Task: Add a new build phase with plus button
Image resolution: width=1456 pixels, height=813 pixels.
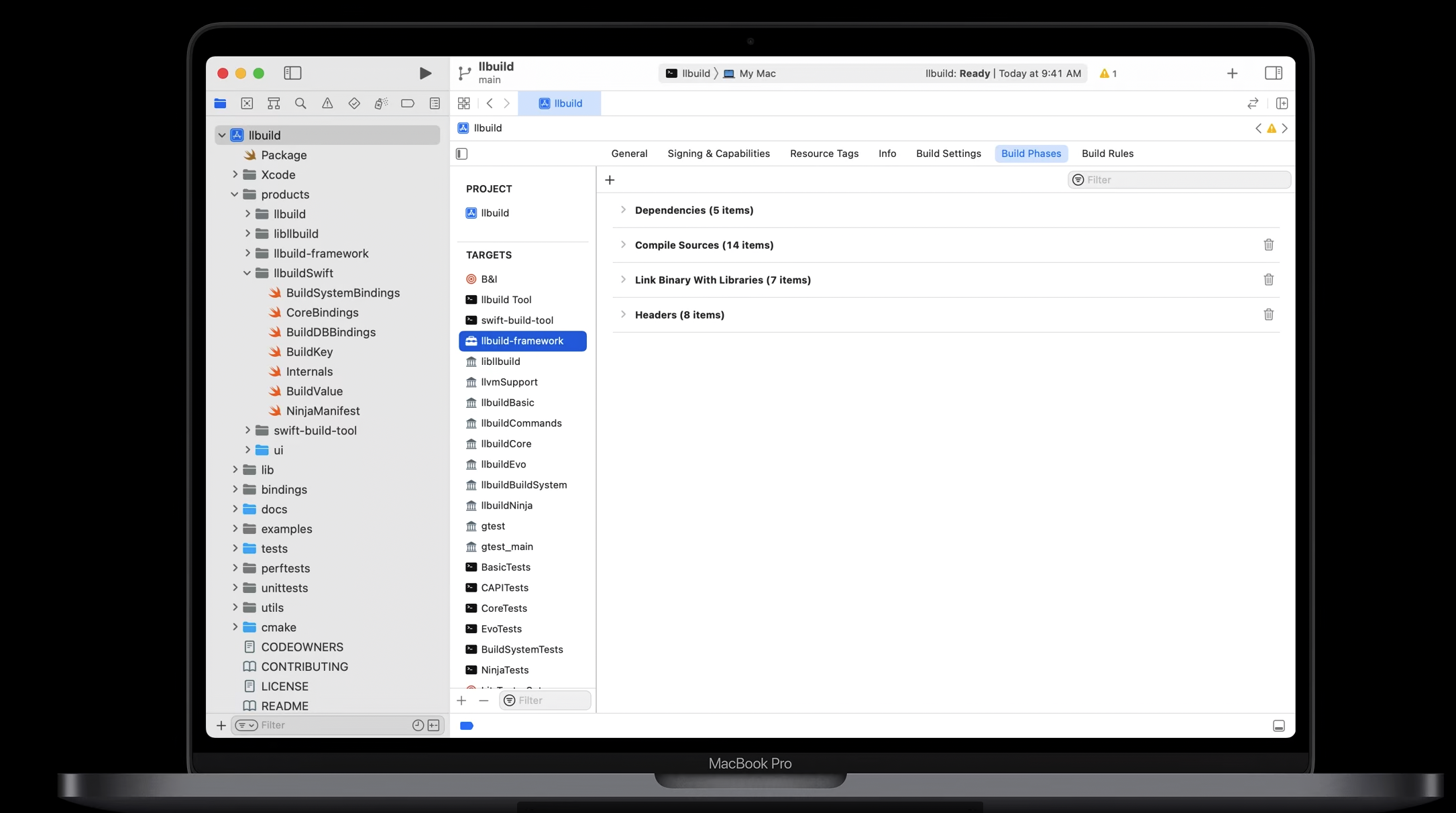Action: click(x=610, y=180)
